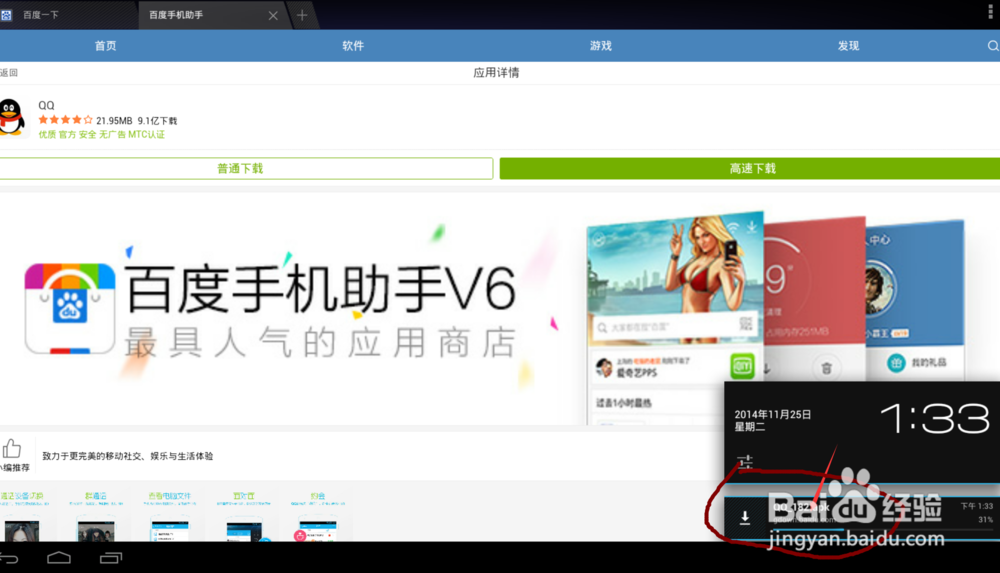The image size is (1000, 573).
Task: Click the QQ app name
Action: pos(46,105)
